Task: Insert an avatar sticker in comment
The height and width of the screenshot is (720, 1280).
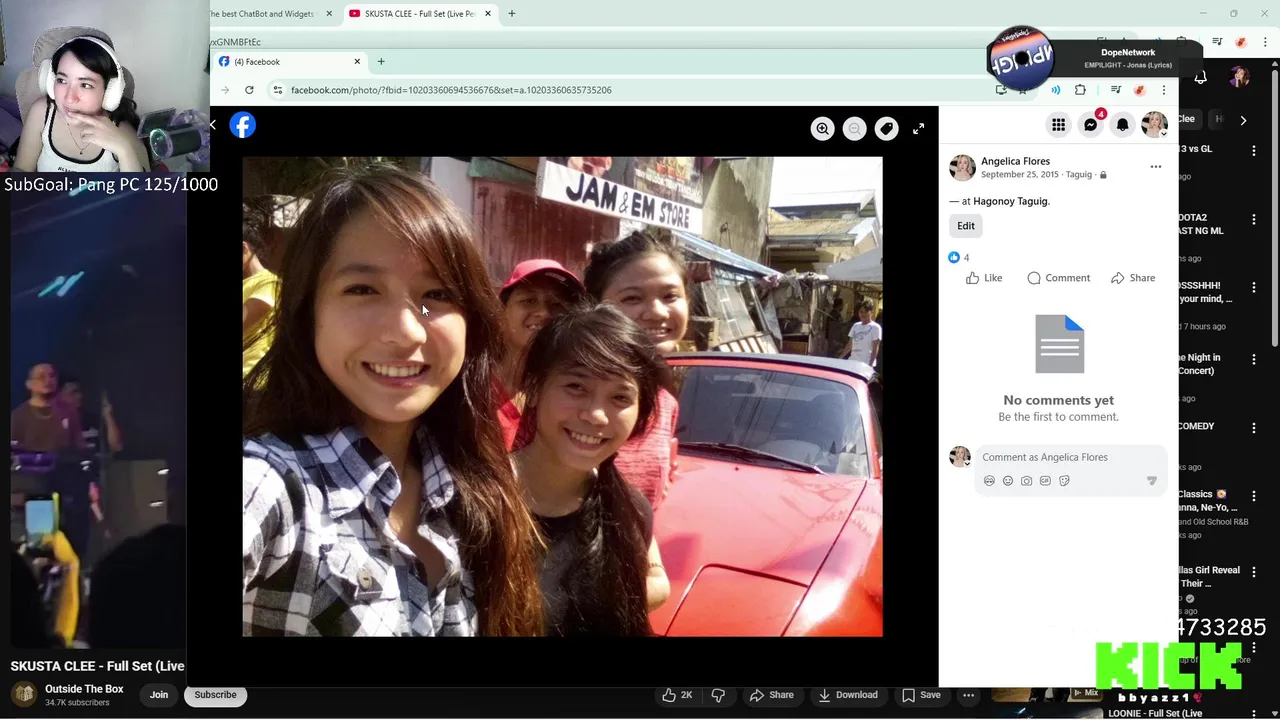Action: [x=989, y=481]
